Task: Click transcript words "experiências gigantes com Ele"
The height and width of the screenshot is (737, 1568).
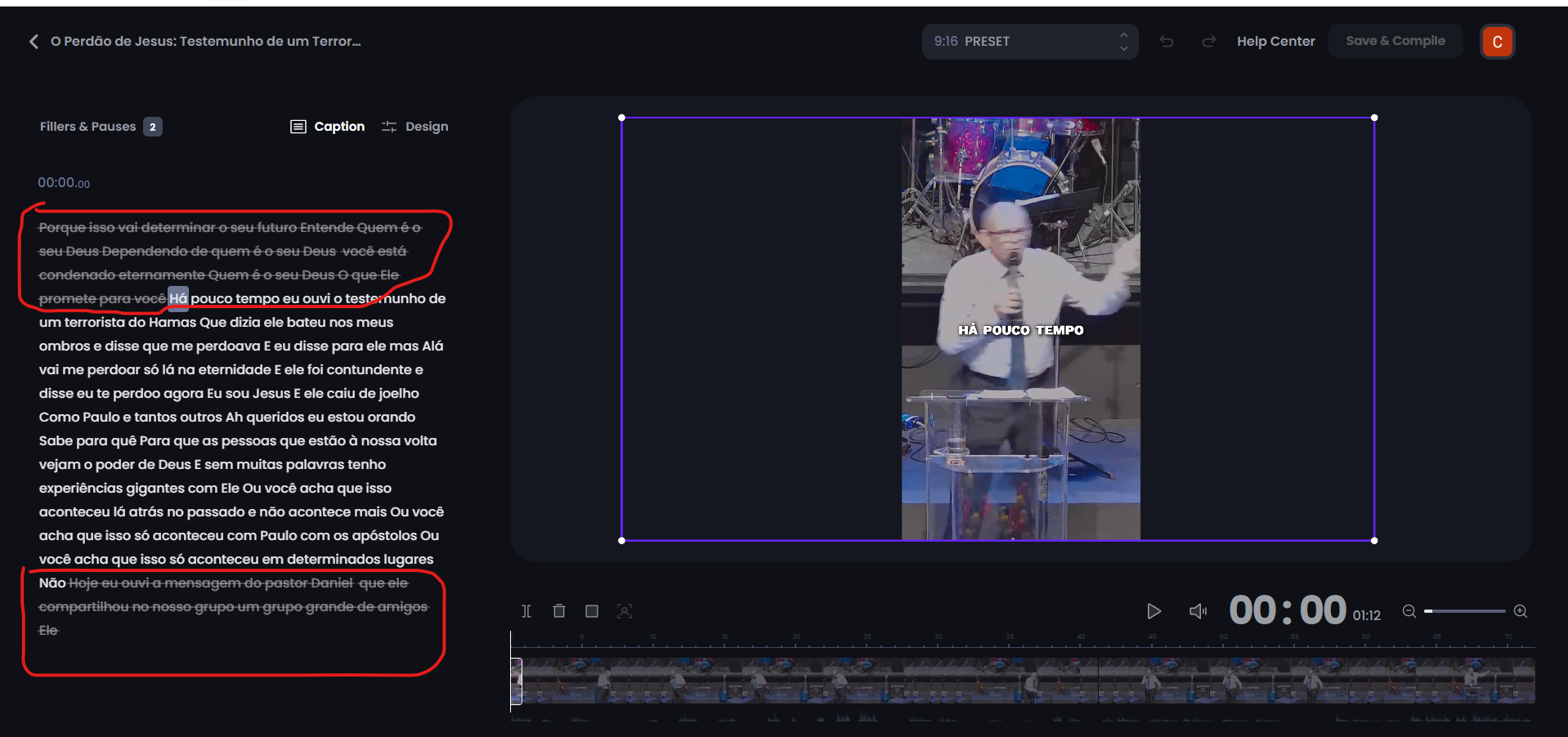Action: point(139,488)
